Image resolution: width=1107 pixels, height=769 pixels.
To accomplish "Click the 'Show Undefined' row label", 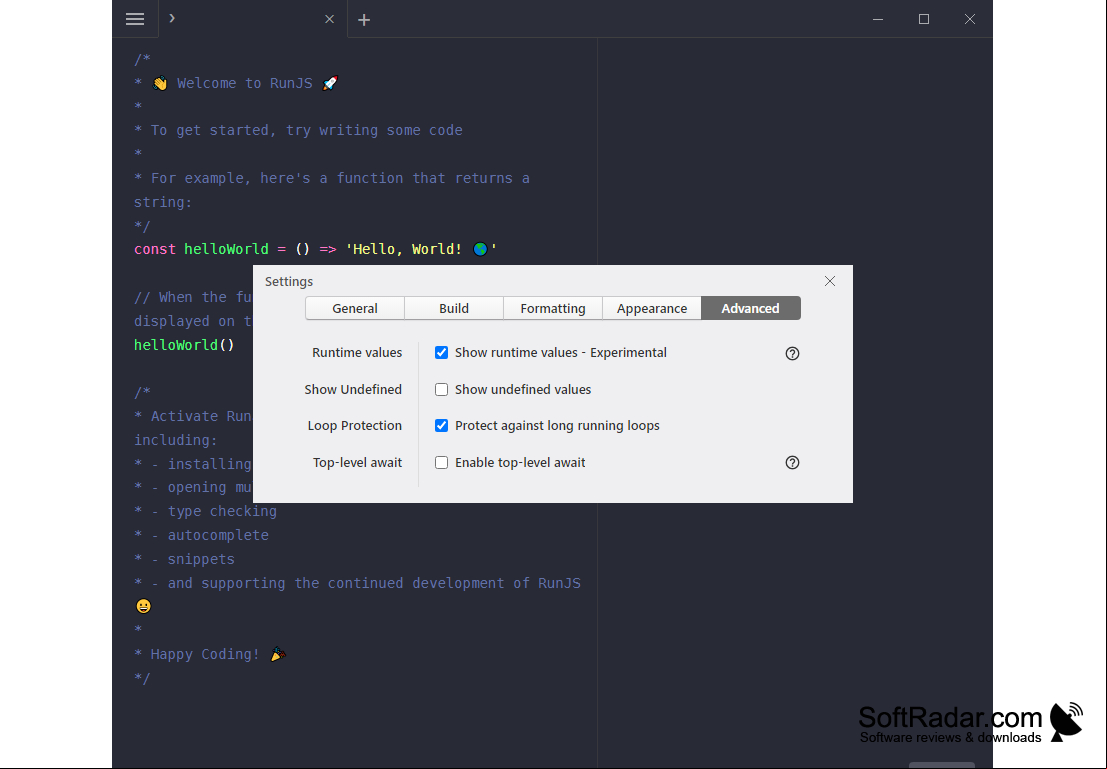I will click(x=353, y=389).
